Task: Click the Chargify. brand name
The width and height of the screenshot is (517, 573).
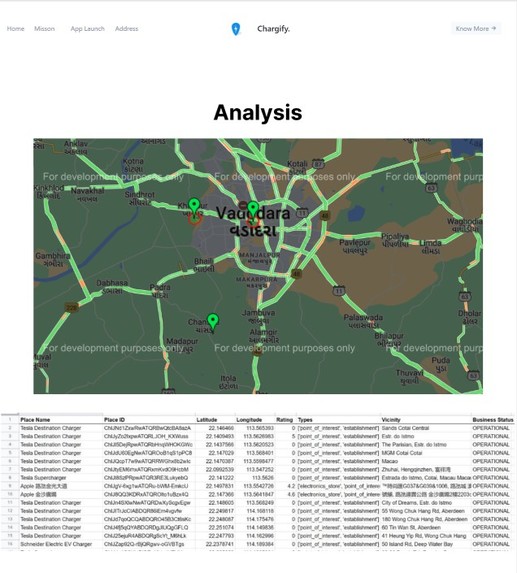Action: pyautogui.click(x=273, y=29)
